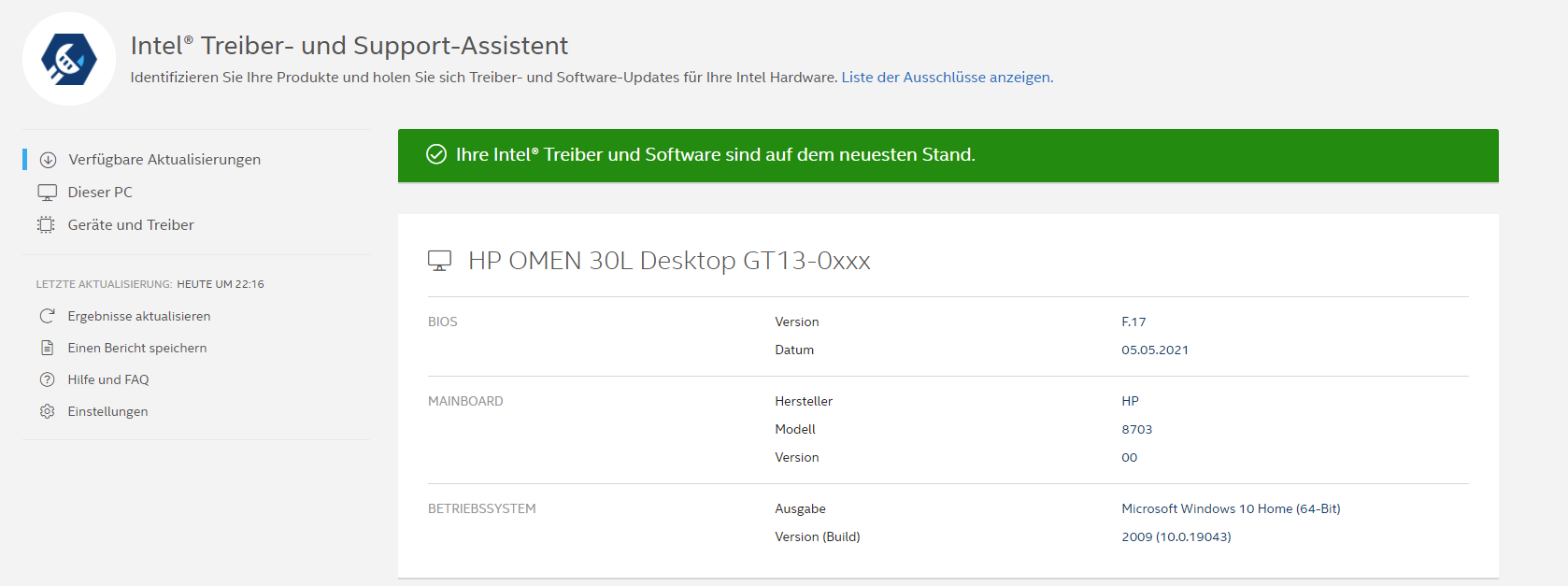
Task: Click mainboard manufacturer value HP
Action: click(x=1130, y=401)
